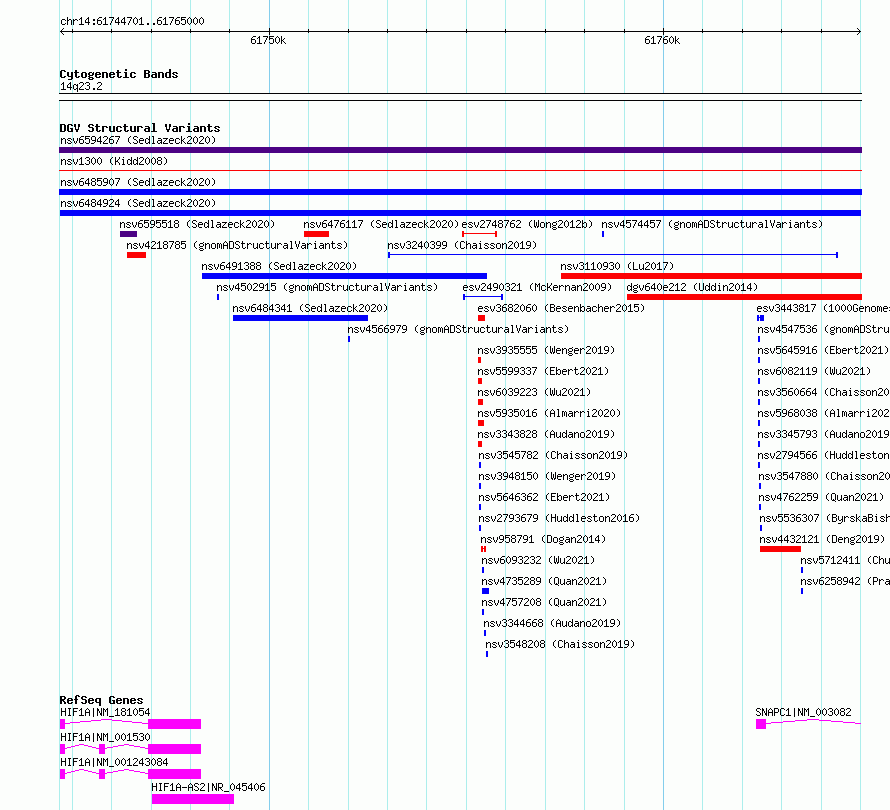
Task: Select the nsv6093232 (Wu2021) label
Action: [x=538, y=560]
